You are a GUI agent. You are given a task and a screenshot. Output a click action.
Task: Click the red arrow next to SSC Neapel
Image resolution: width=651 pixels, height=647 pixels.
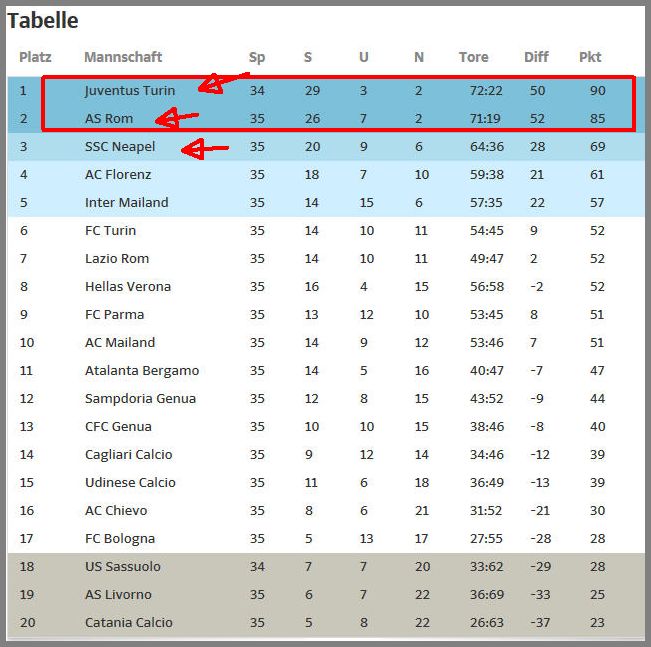tap(204, 149)
